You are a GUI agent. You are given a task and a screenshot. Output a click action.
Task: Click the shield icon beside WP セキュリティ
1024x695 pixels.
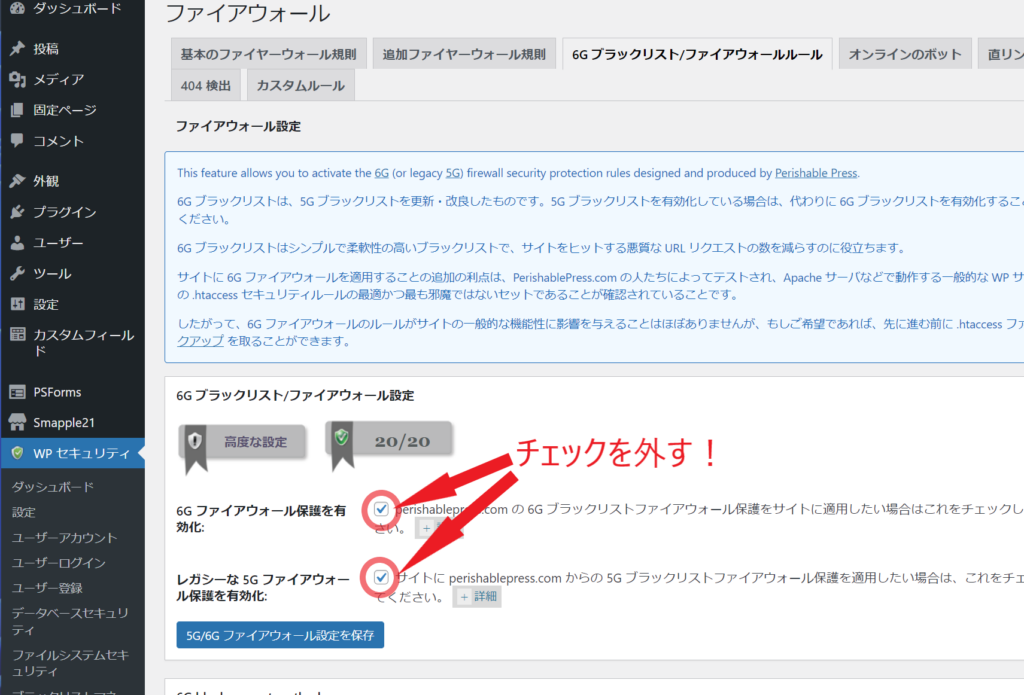(x=17, y=453)
